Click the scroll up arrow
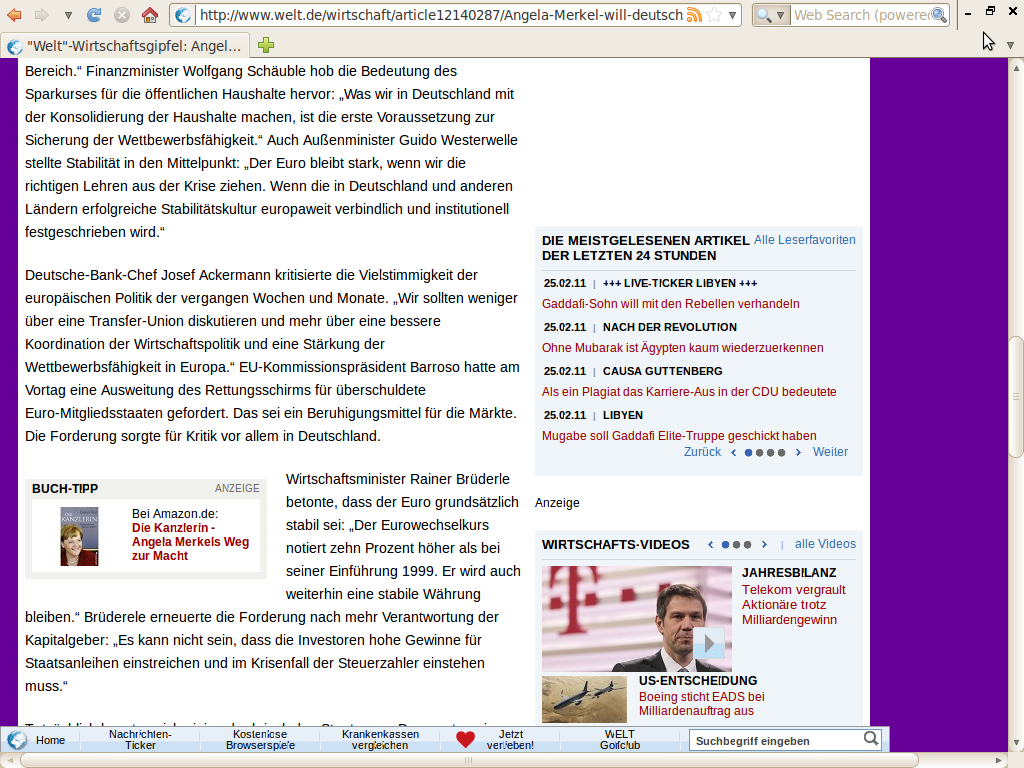Screen dimensions: 1024x768 click(1016, 67)
